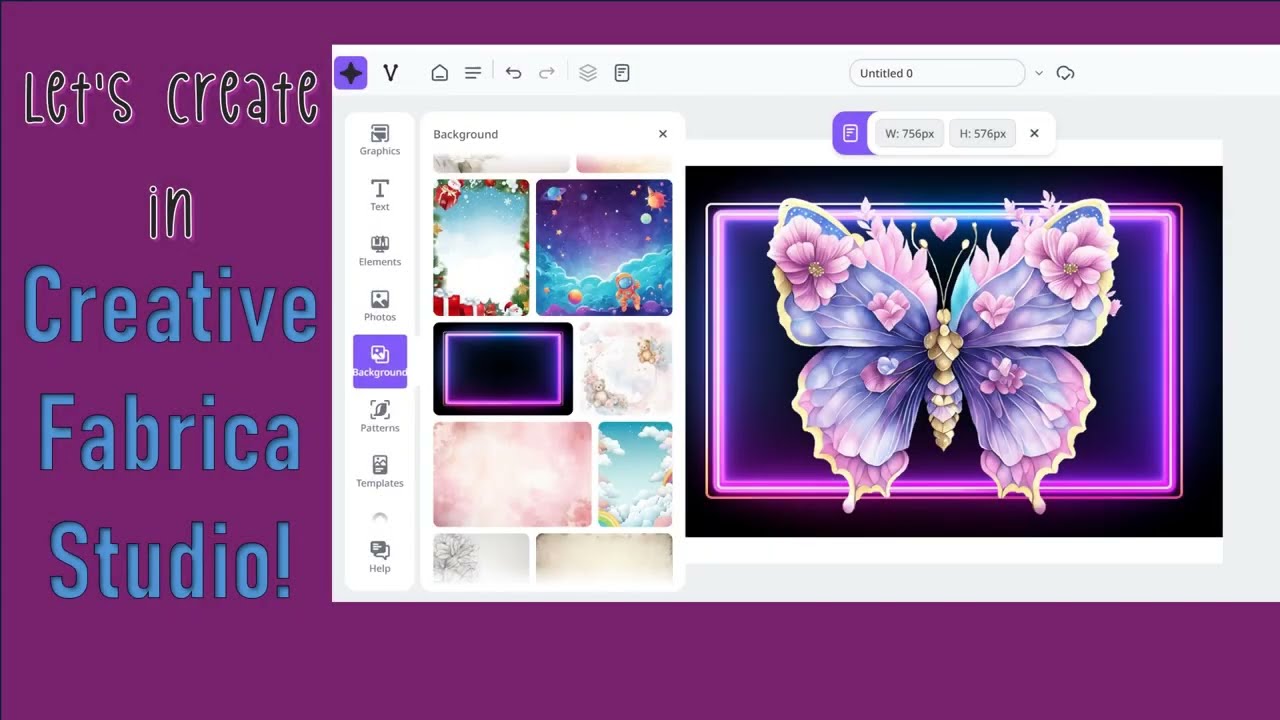Choose the clouds and rainbow background thumbnail
This screenshot has height=720, width=1280.
(635, 474)
